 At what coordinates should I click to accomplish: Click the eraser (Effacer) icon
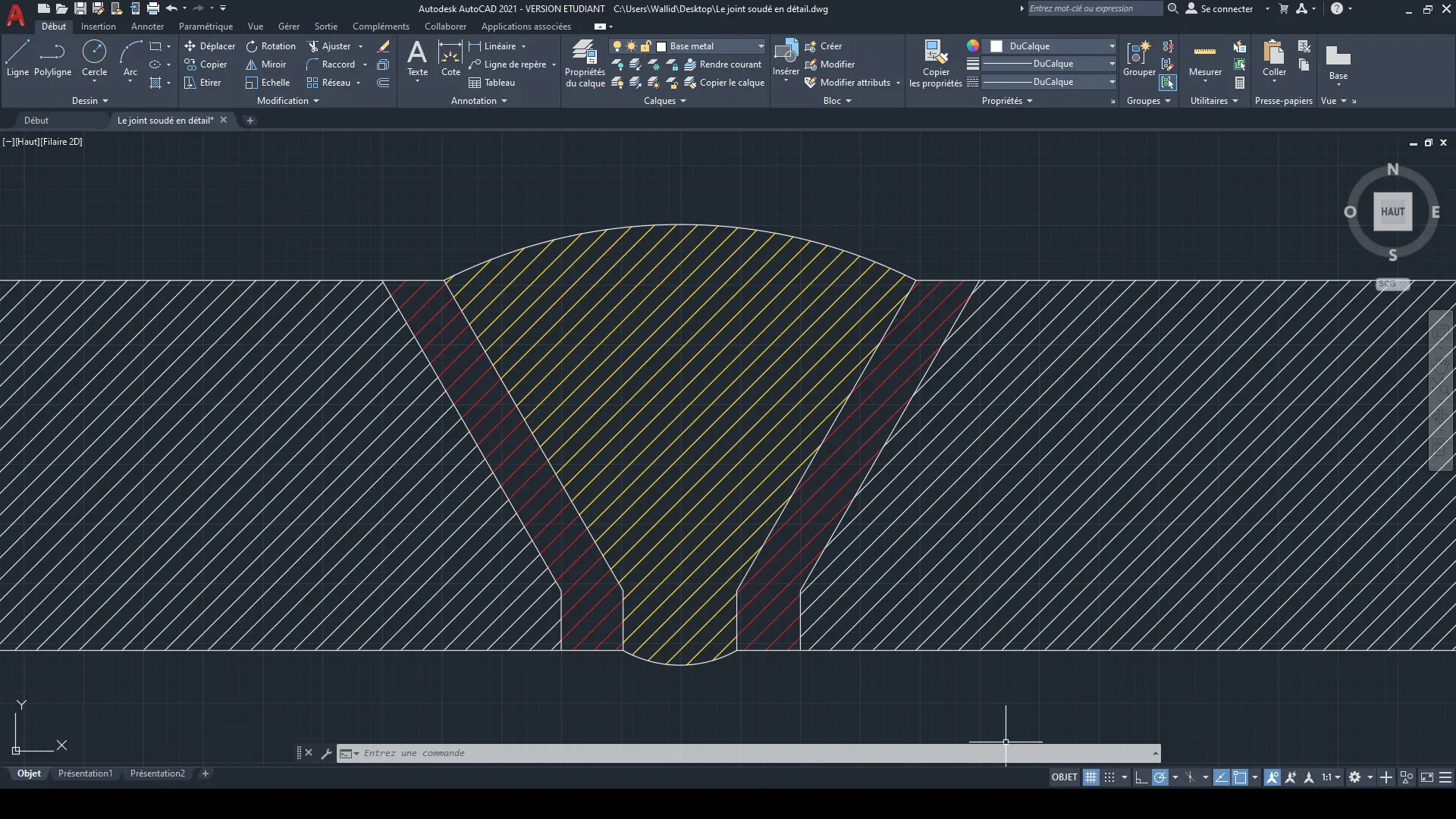[x=384, y=46]
